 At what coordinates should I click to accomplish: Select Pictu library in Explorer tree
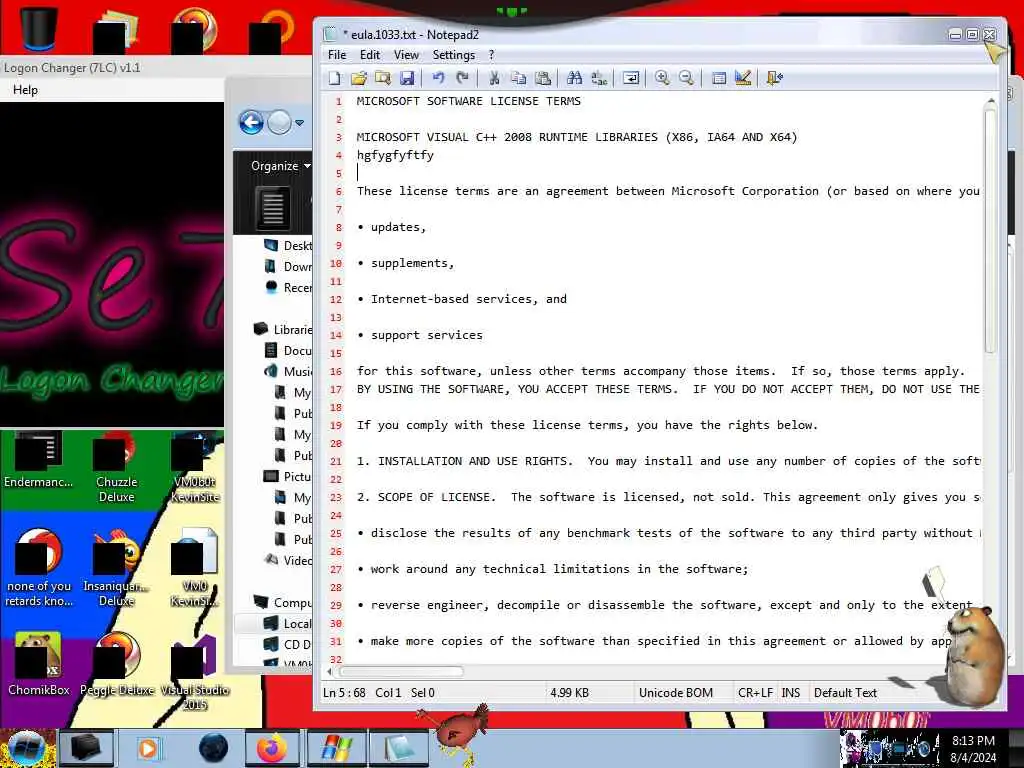(288, 476)
